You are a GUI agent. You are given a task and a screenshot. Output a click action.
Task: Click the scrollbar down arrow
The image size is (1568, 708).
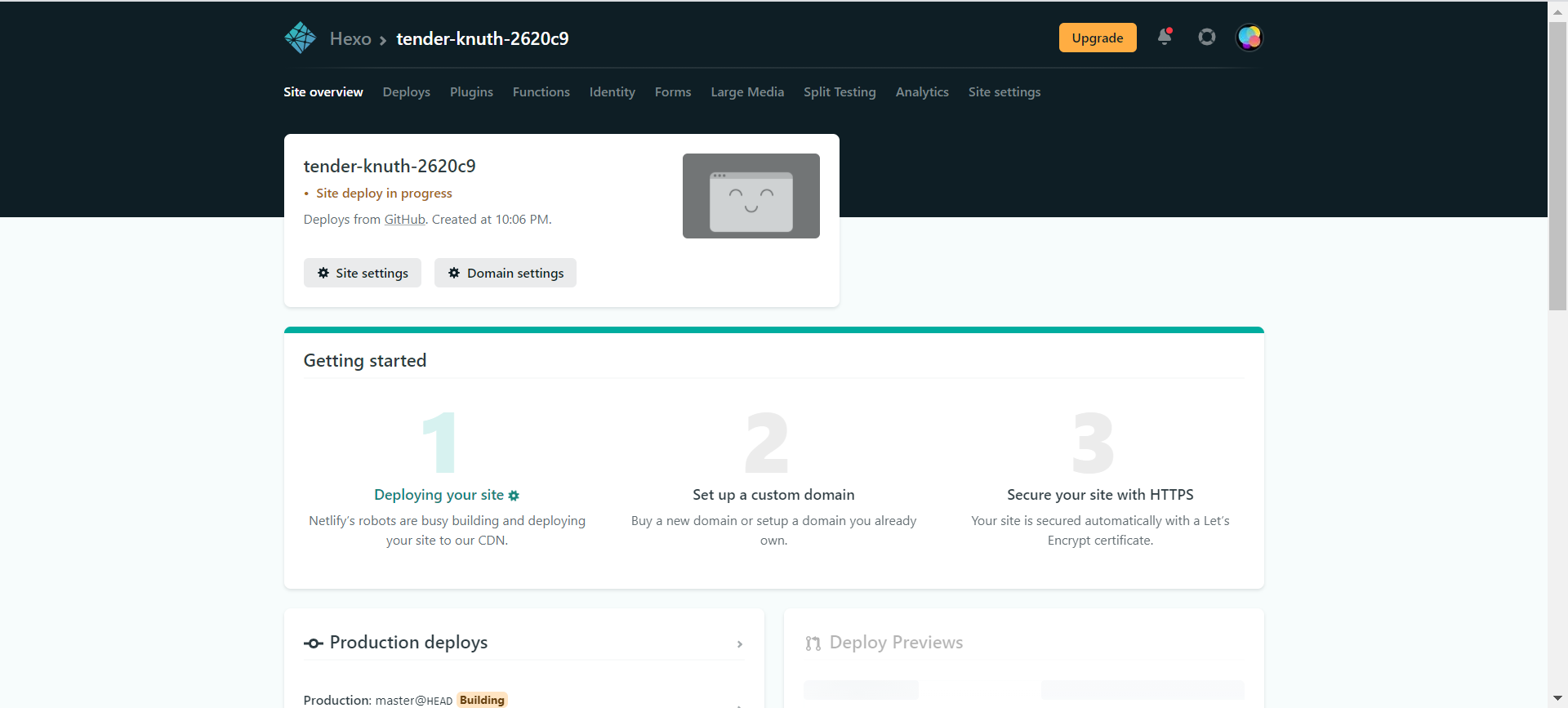[x=1557, y=699]
